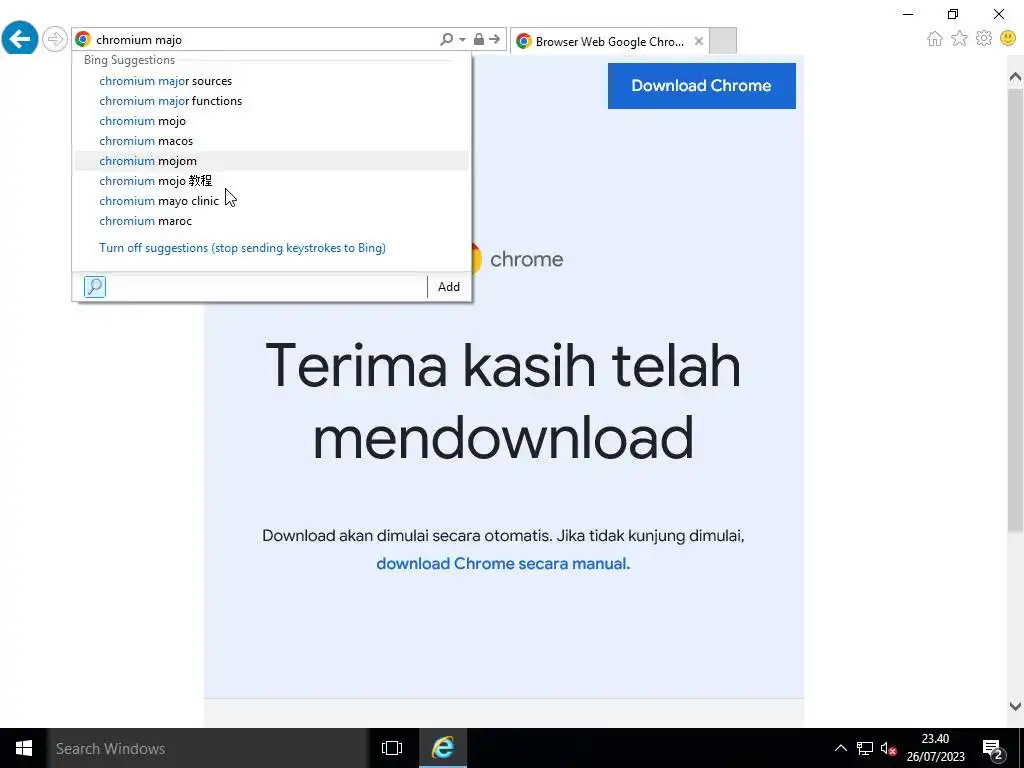Click the greyed Forward arrow button
Image resolution: width=1024 pixels, height=768 pixels.
coord(55,39)
